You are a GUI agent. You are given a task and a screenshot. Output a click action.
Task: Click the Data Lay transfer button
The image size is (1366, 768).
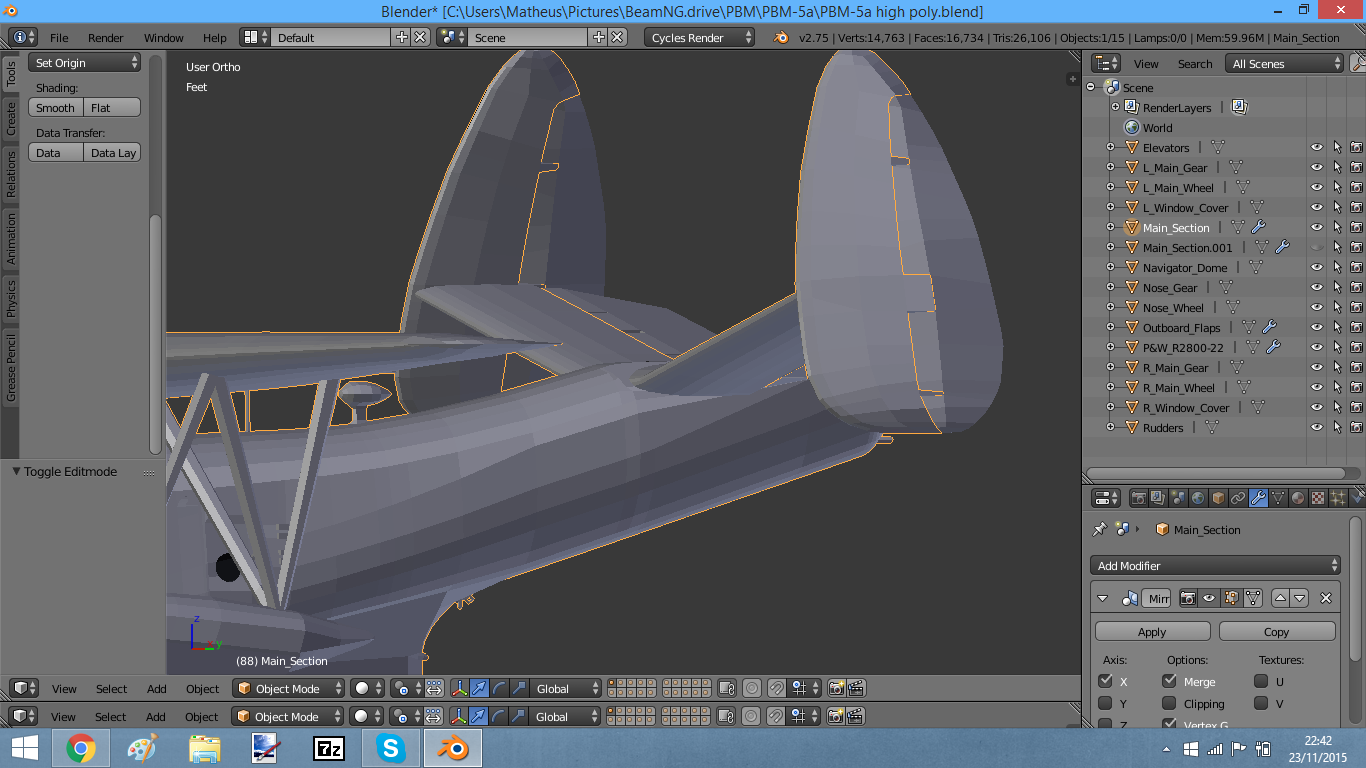[x=112, y=152]
